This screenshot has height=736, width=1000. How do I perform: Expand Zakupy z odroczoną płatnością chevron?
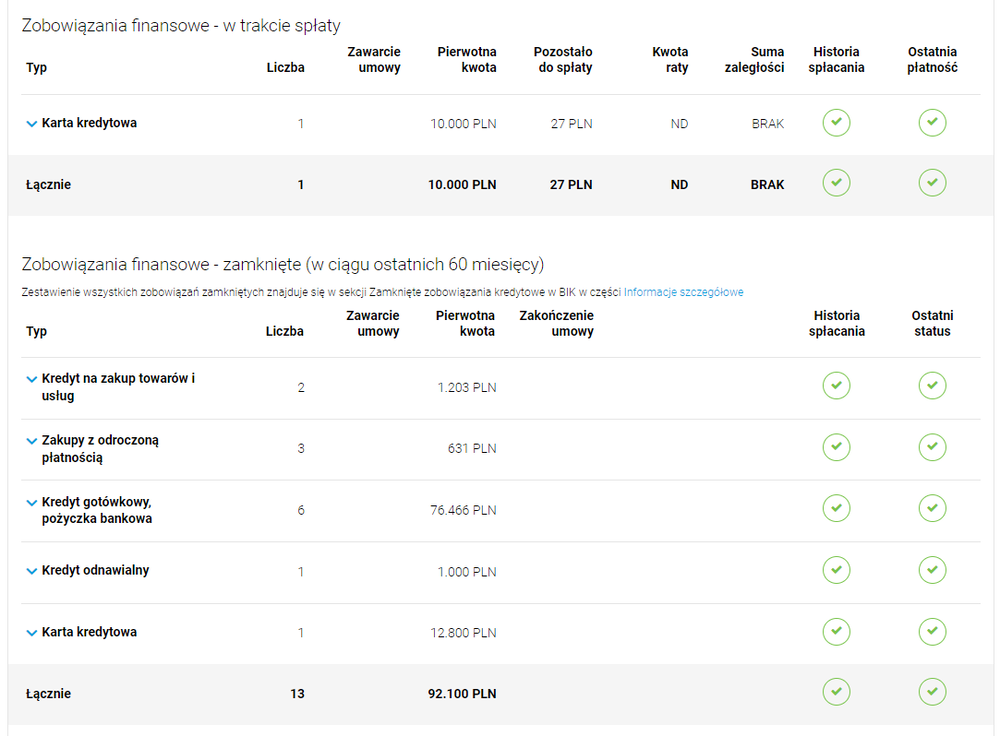click(31, 441)
